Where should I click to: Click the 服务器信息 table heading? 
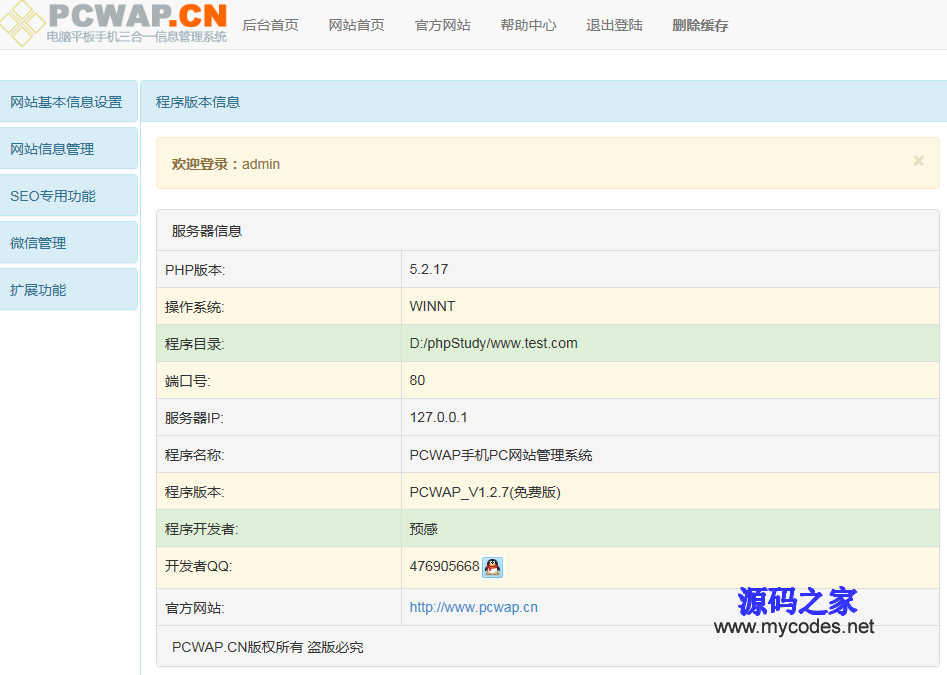tap(207, 231)
